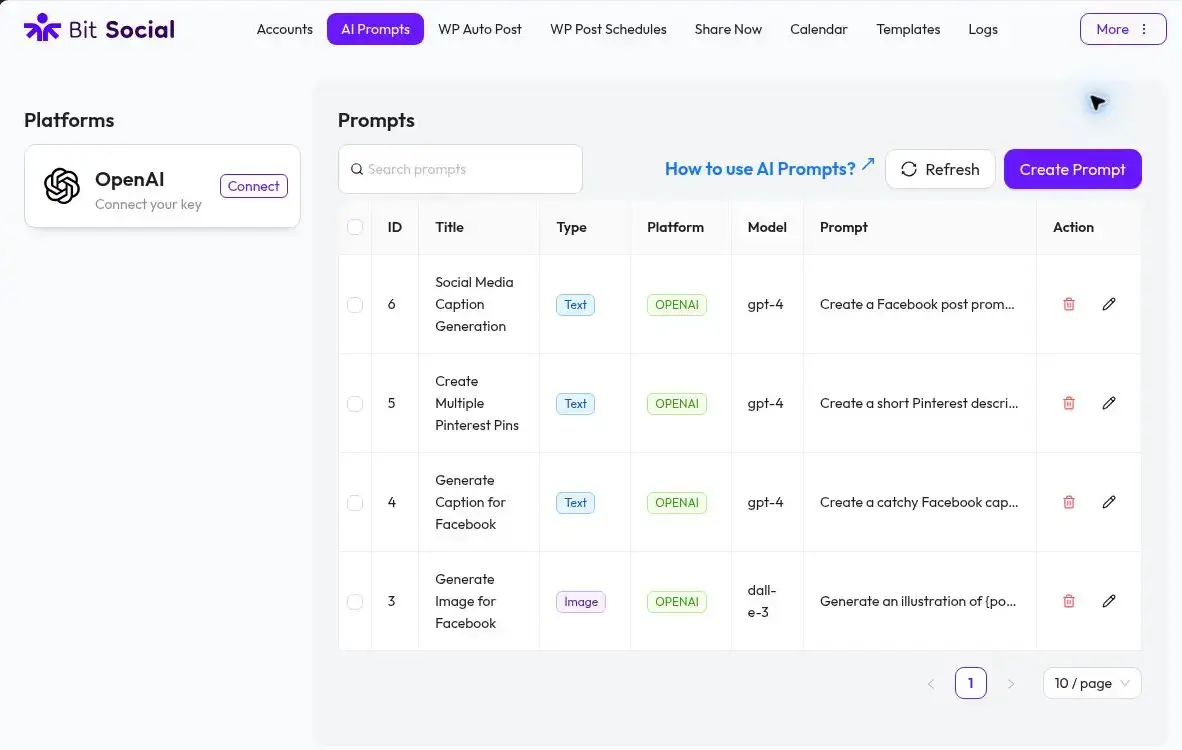
Task: Check the box for prompt ID 6
Action: tap(355, 305)
